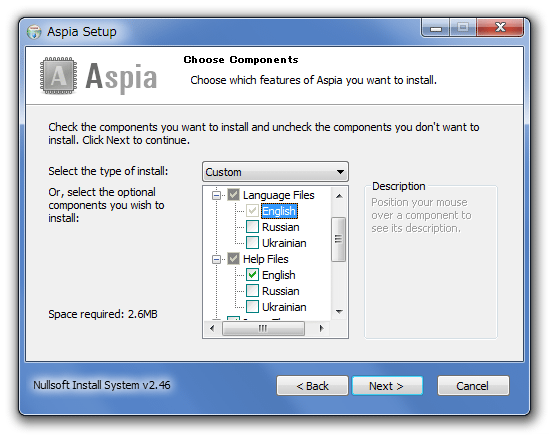The height and width of the screenshot is (438, 552).
Task: Click the 'Choose Components' heading
Action: click(x=241, y=60)
